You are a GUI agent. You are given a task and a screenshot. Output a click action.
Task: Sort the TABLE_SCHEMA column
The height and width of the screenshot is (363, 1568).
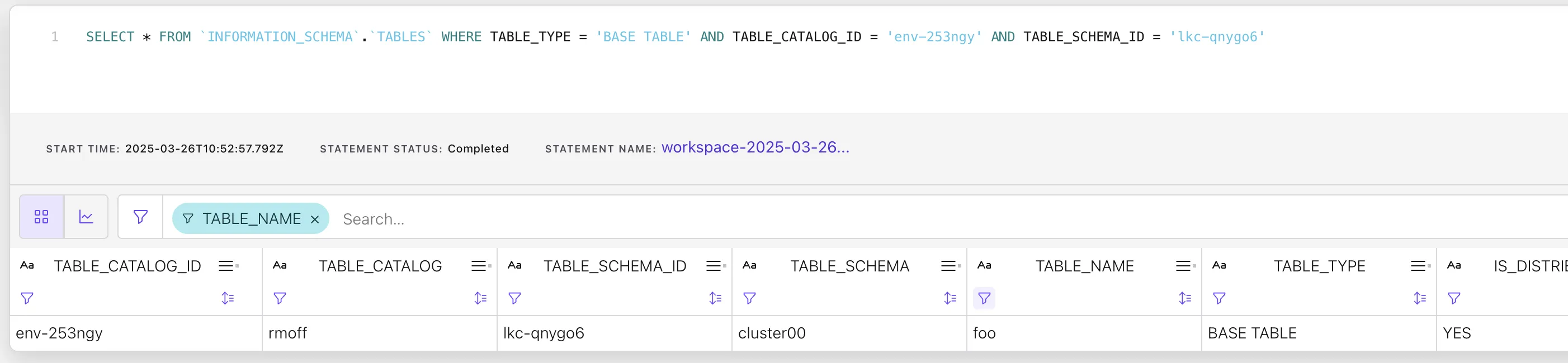[950, 299]
